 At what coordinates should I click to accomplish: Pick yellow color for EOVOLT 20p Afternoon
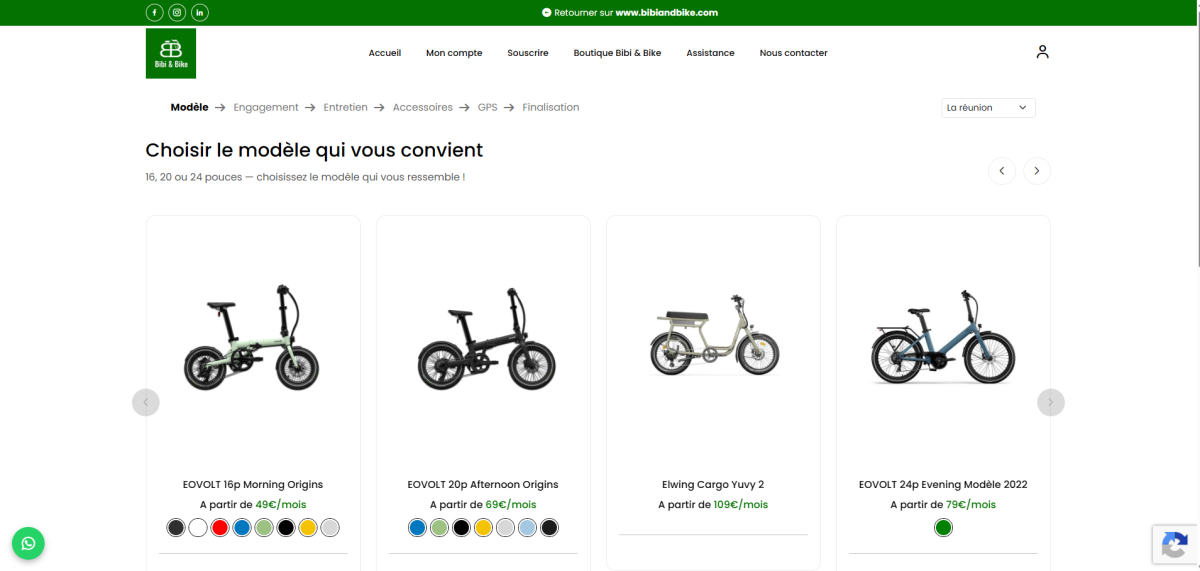[x=483, y=527]
